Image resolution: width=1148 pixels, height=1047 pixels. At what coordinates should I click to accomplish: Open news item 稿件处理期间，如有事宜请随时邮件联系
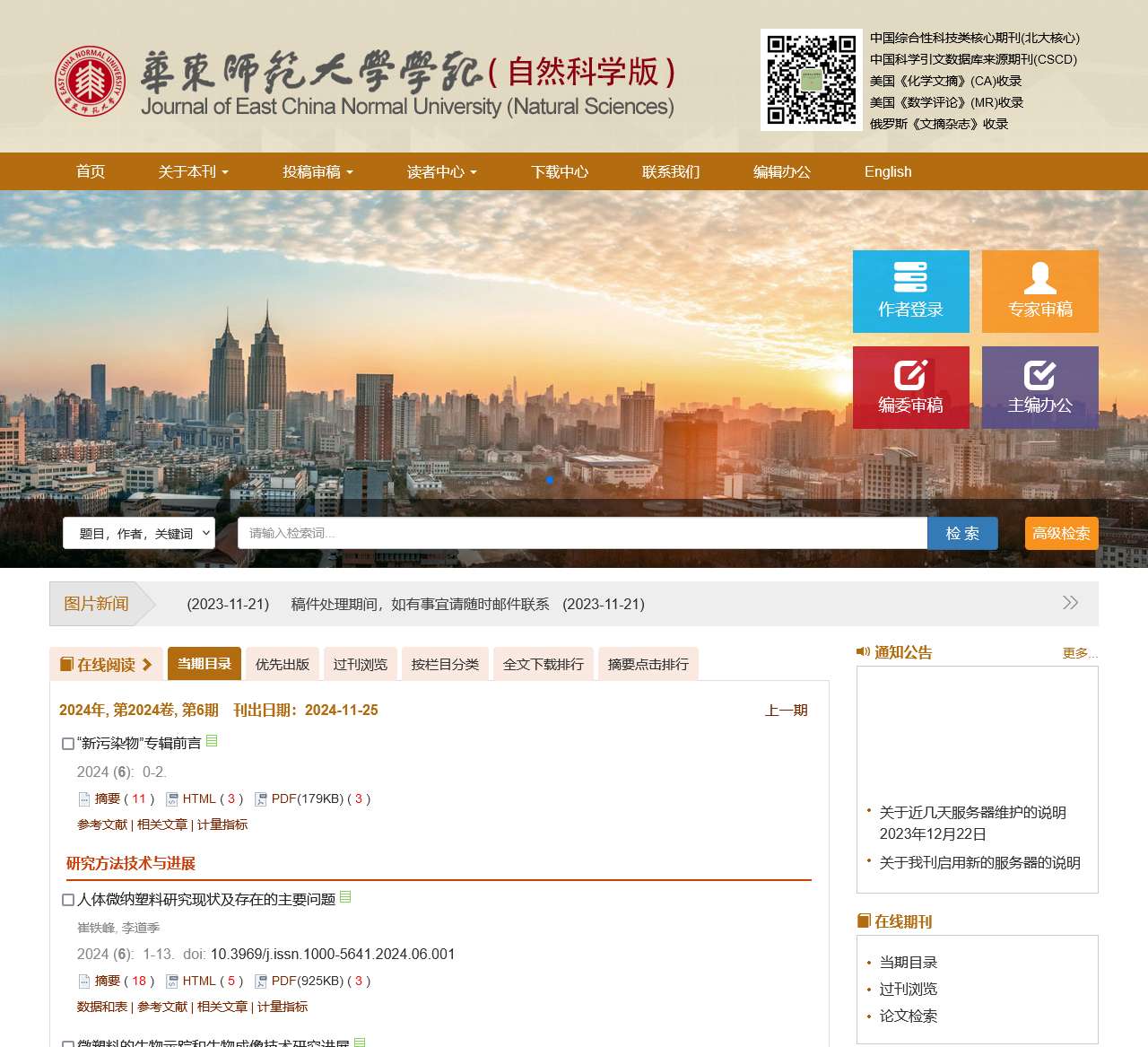(x=420, y=604)
